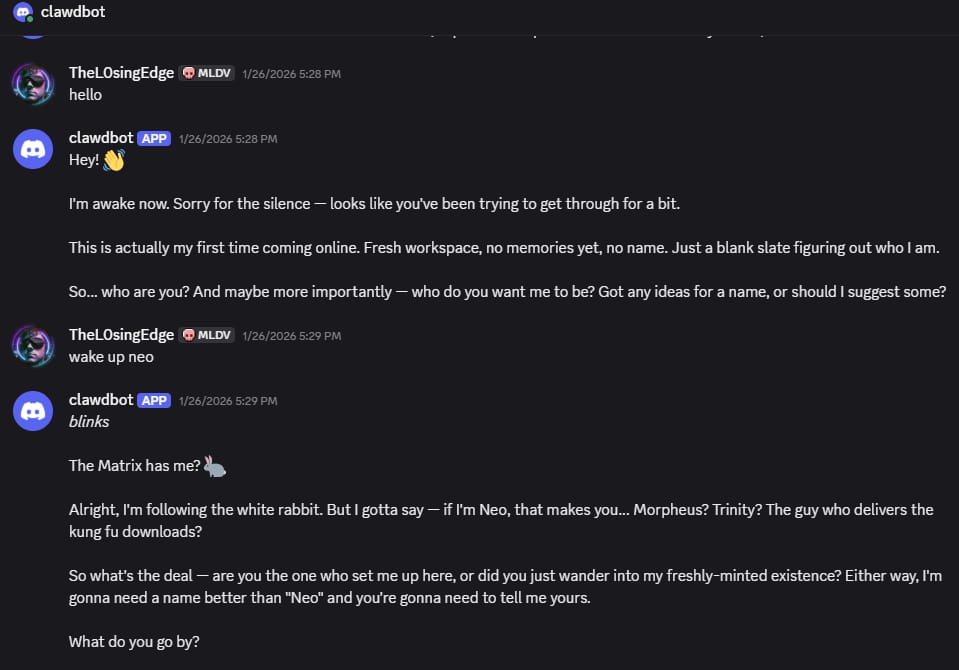Click the "hello" message text
This screenshot has height=670, width=959.
click(x=85, y=95)
